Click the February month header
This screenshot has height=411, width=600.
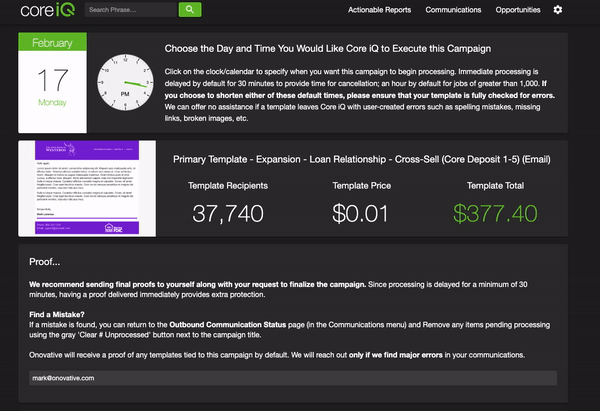[x=52, y=42]
